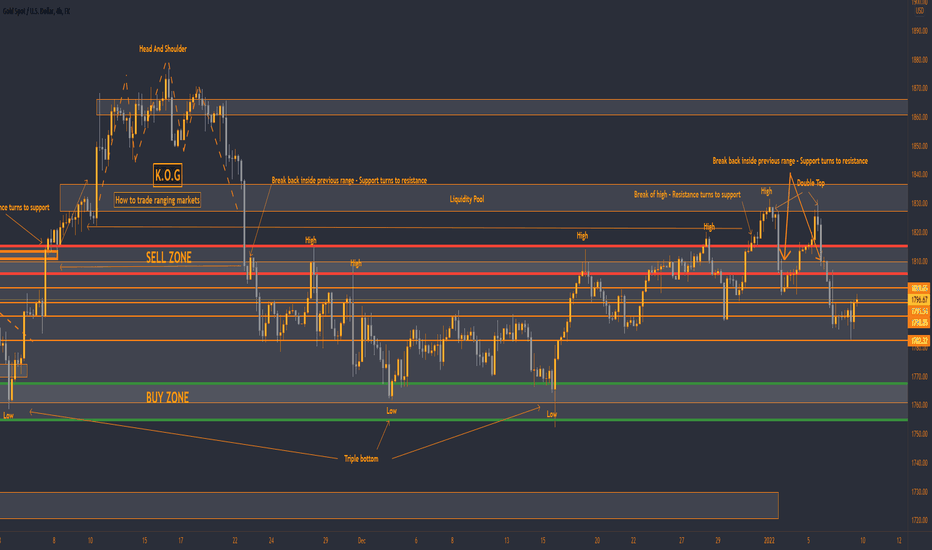
Task: Select the Triple bottom annotation
Action: click(361, 458)
